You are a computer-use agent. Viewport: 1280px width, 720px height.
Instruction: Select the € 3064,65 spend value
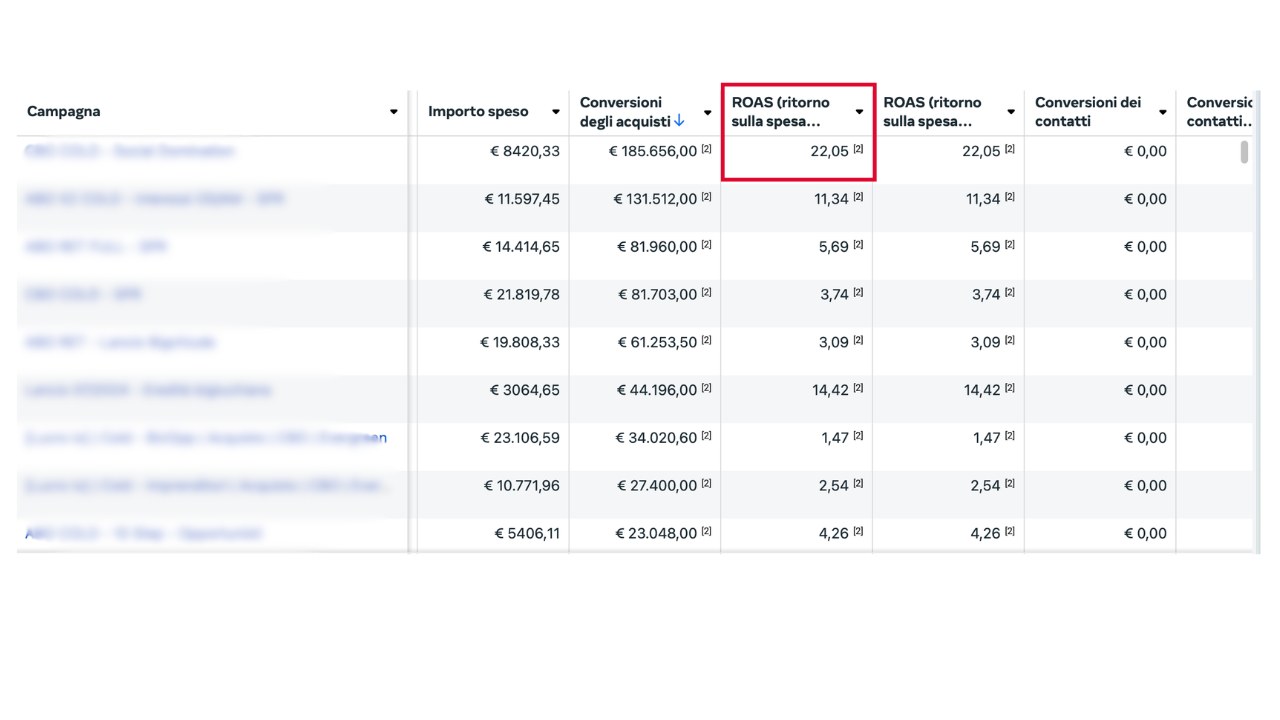[x=525, y=390]
